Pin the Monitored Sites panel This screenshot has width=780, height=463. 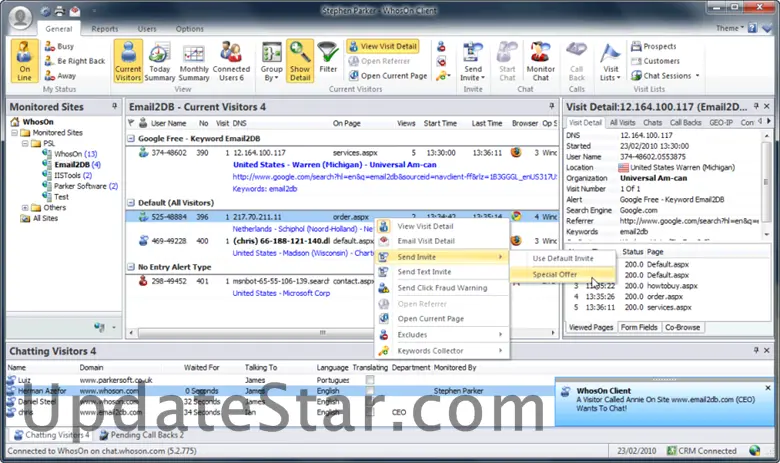coord(114,106)
